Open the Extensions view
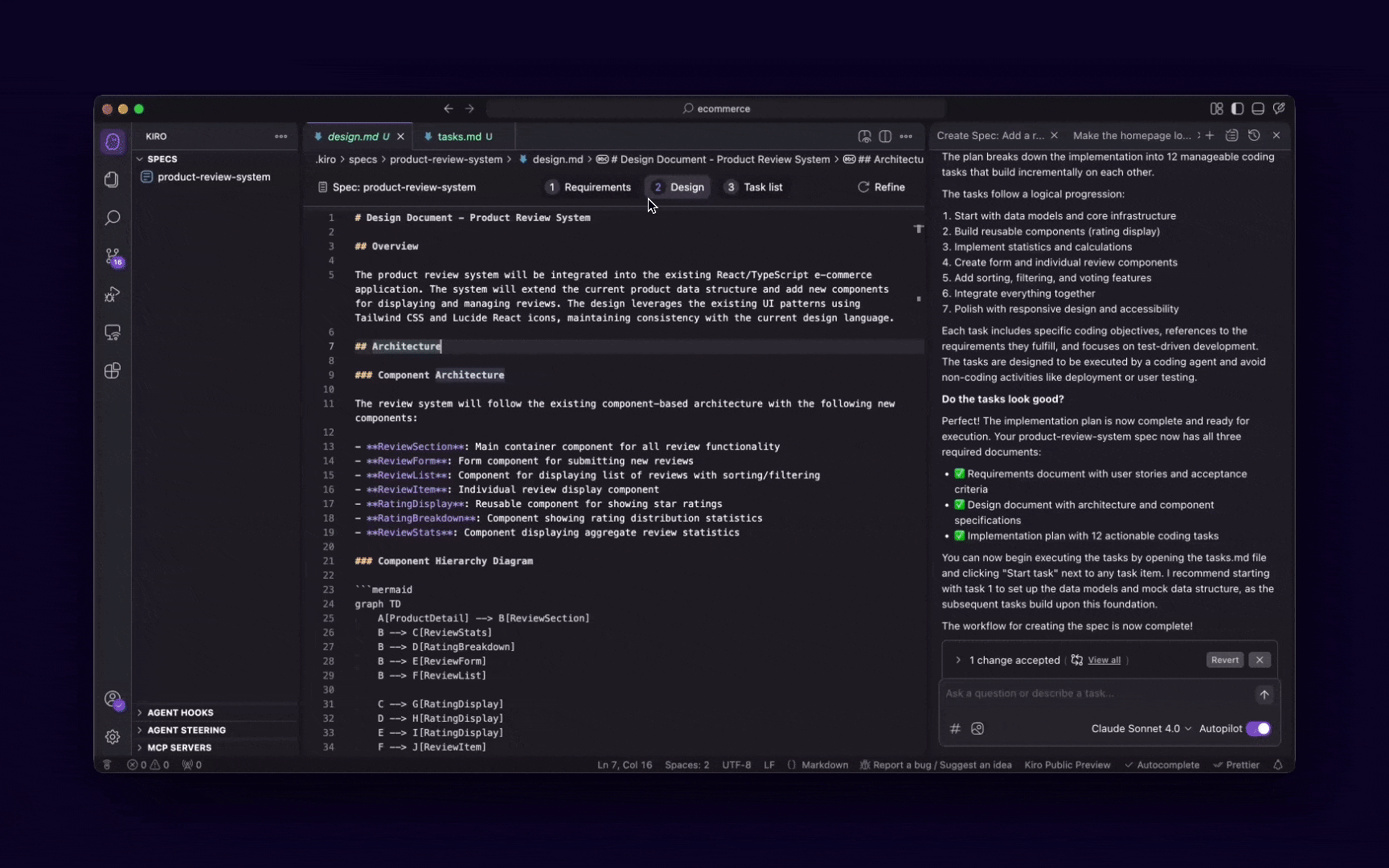The image size is (1389, 868). click(113, 371)
